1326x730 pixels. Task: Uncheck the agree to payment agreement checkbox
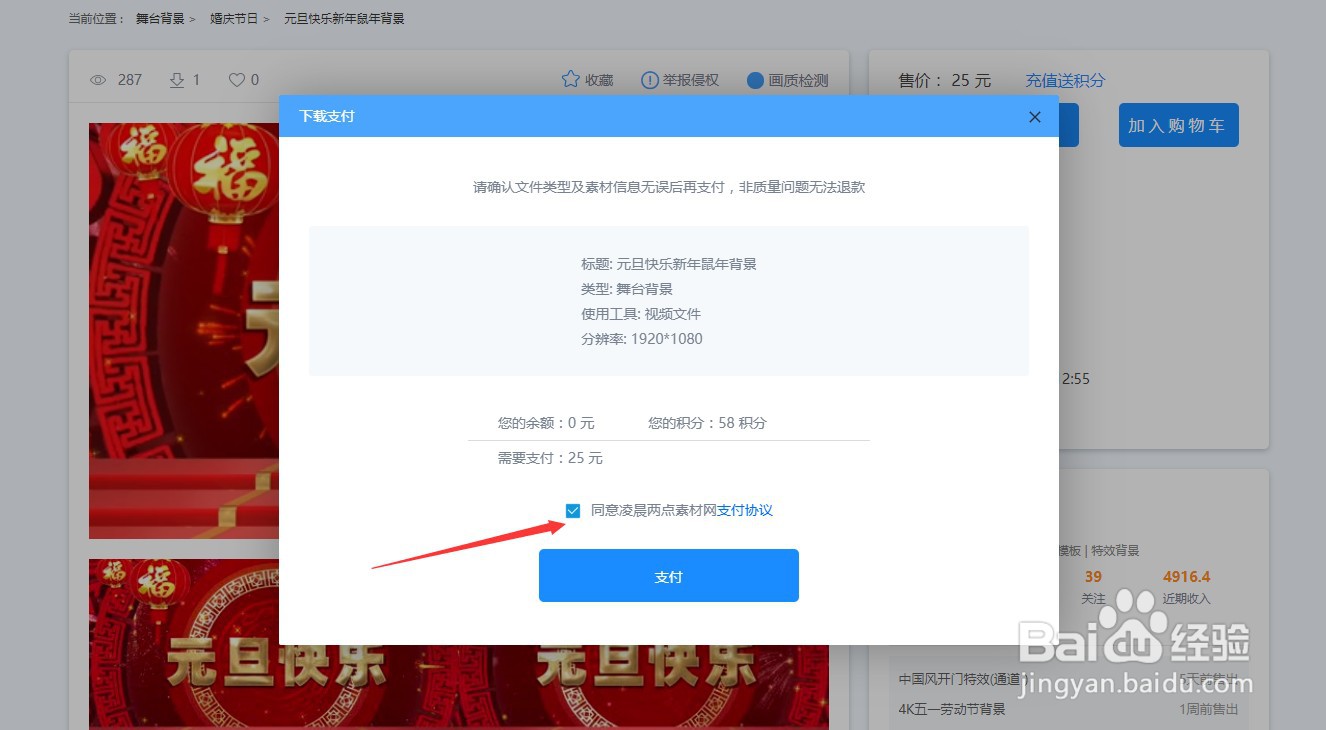coord(573,511)
